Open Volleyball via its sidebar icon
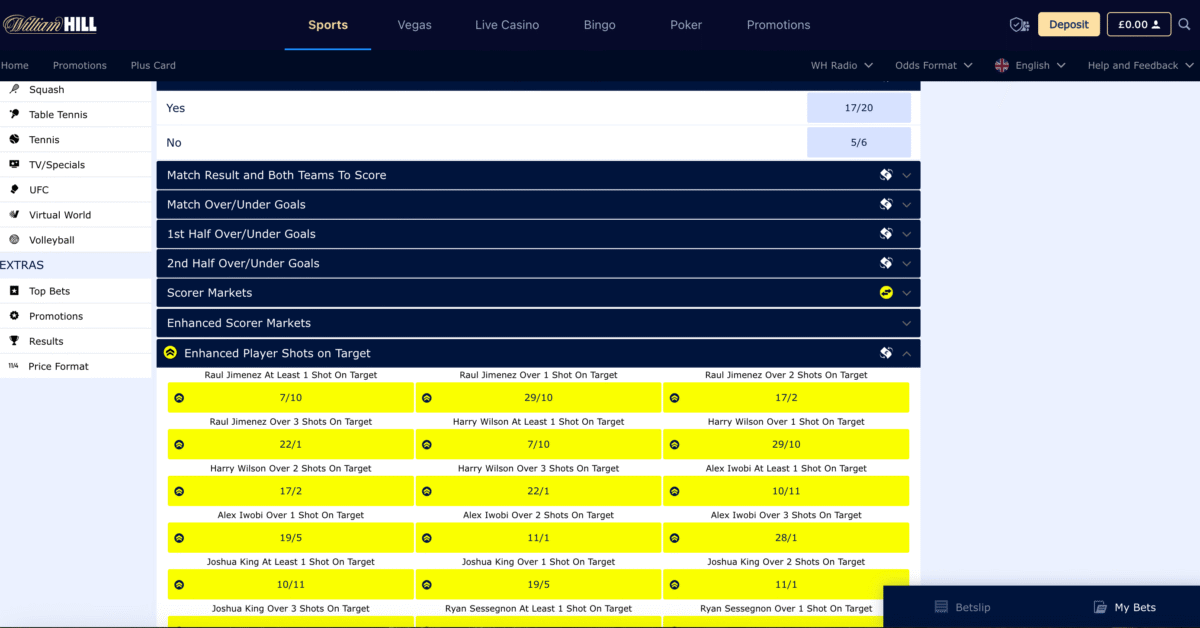Screen dimensions: 1200x628 [14, 240]
